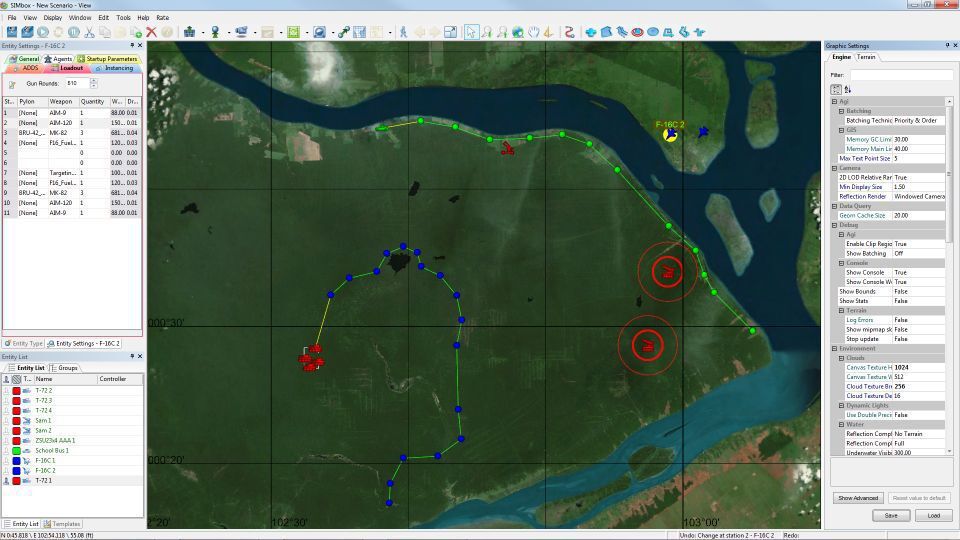Toggle control icon for T-72 1 row

(x=7, y=481)
